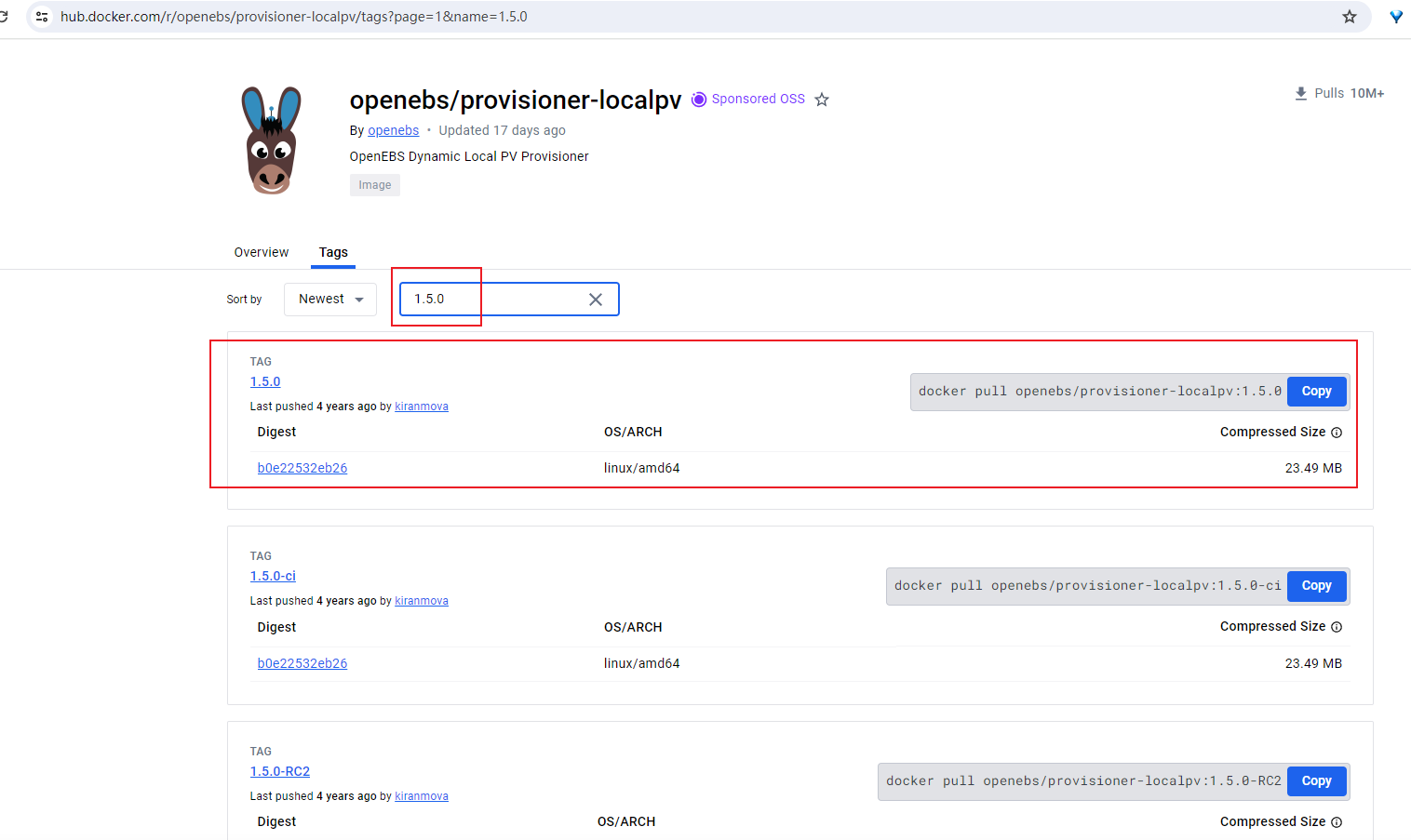Bookmark this page with the star icon
The width and height of the screenshot is (1411, 840).
click(1350, 17)
